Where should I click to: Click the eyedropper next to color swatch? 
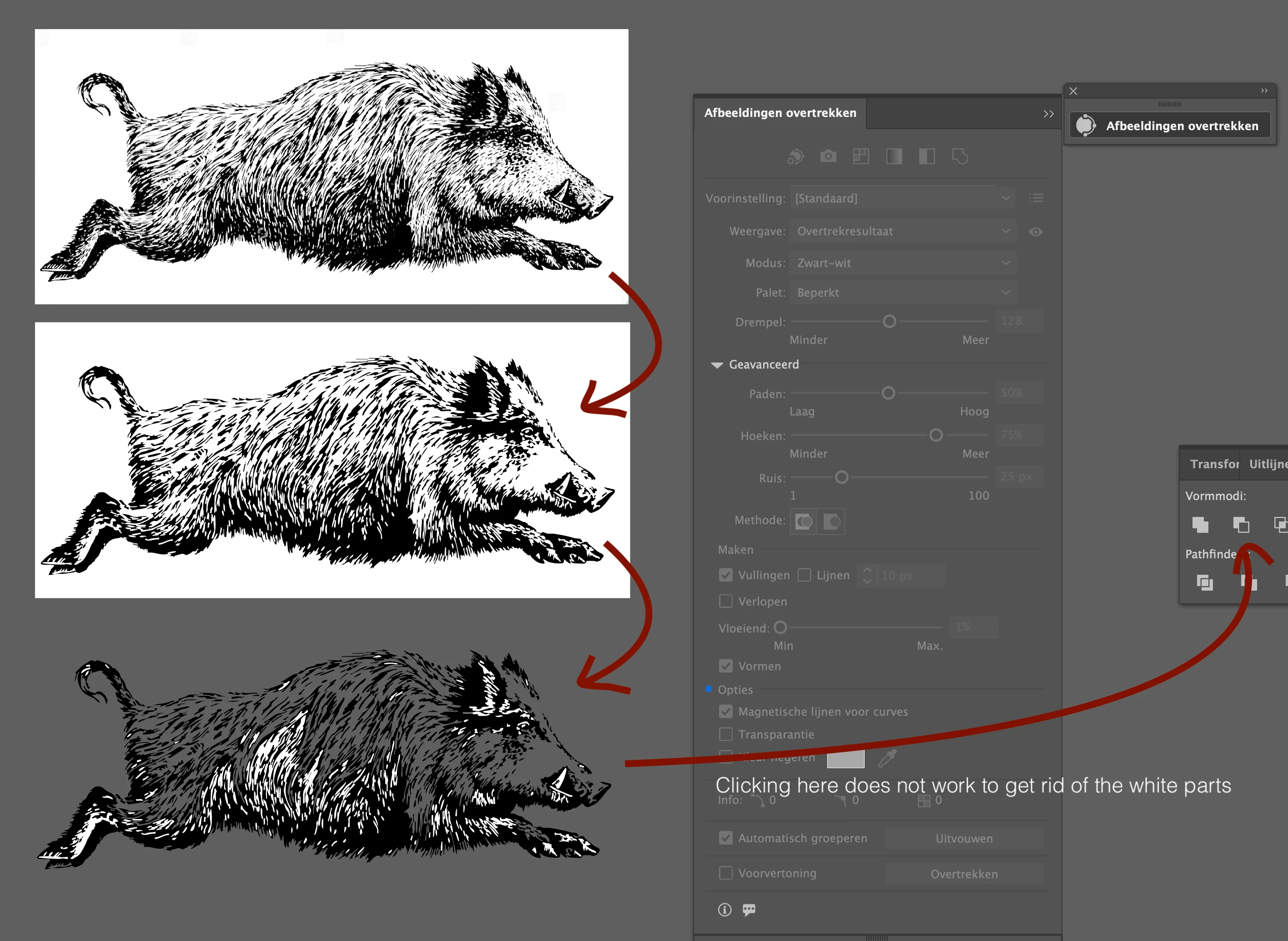[x=887, y=758]
